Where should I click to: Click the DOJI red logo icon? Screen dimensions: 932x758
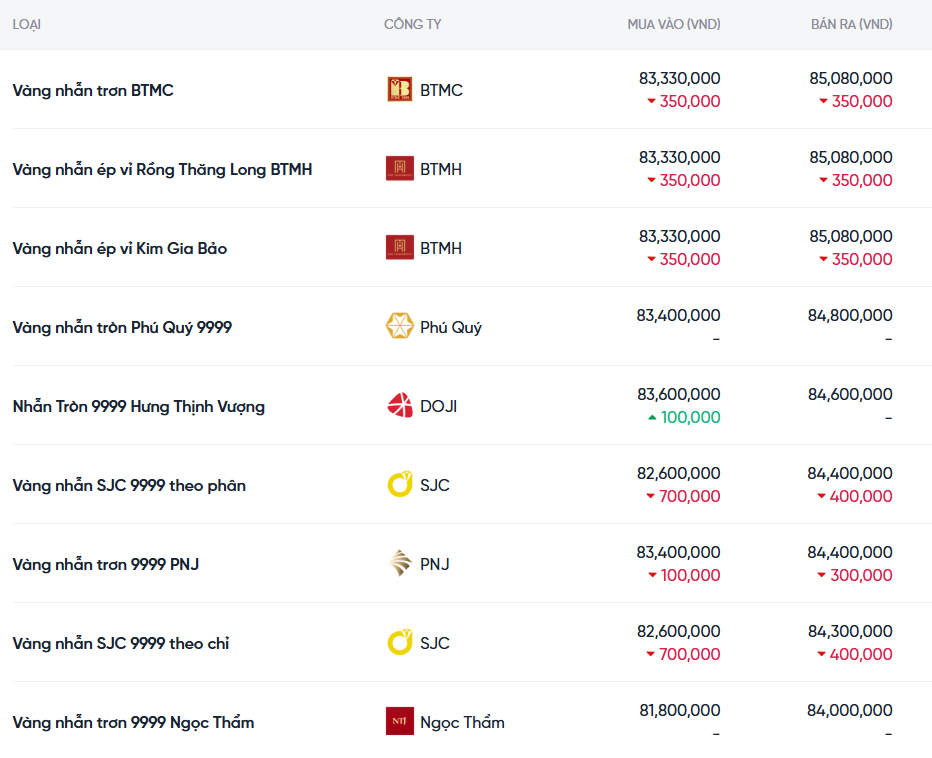tap(399, 405)
